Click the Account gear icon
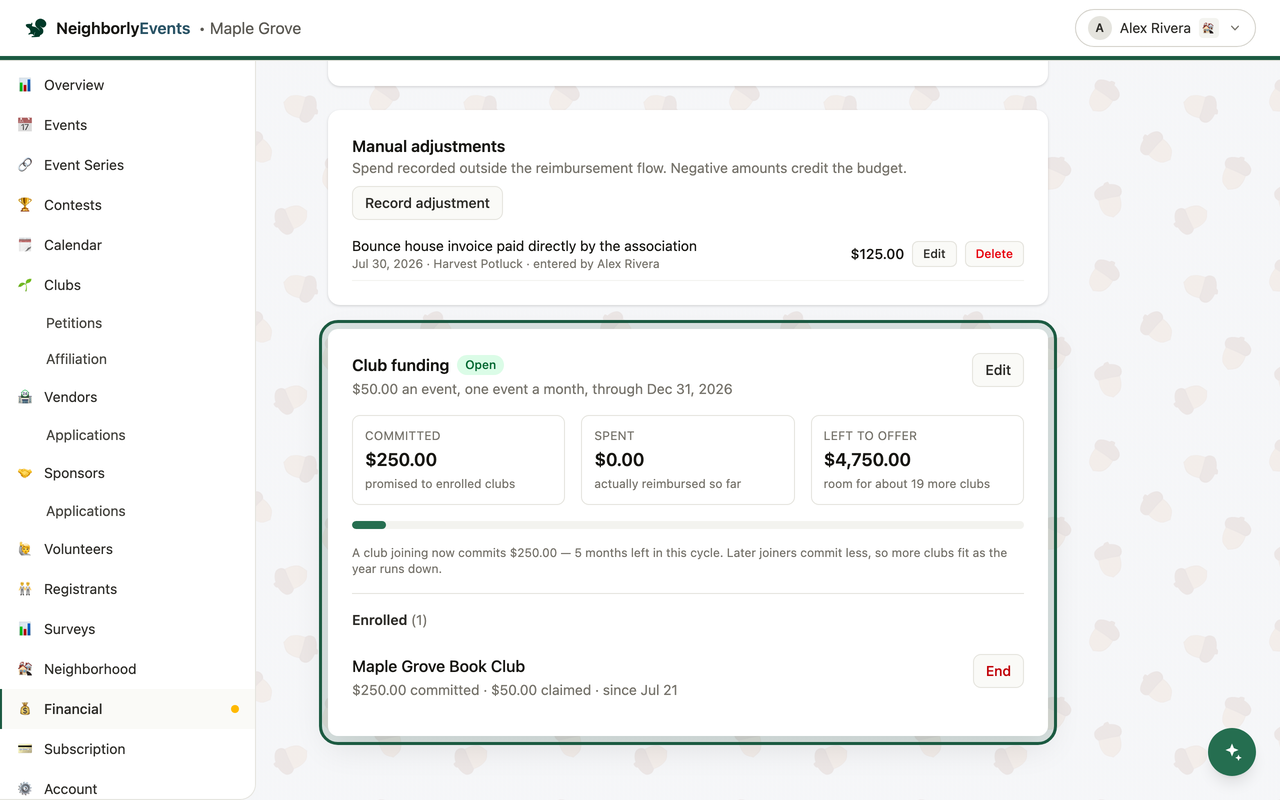Screen dimensions: 1280x800 coord(25,789)
